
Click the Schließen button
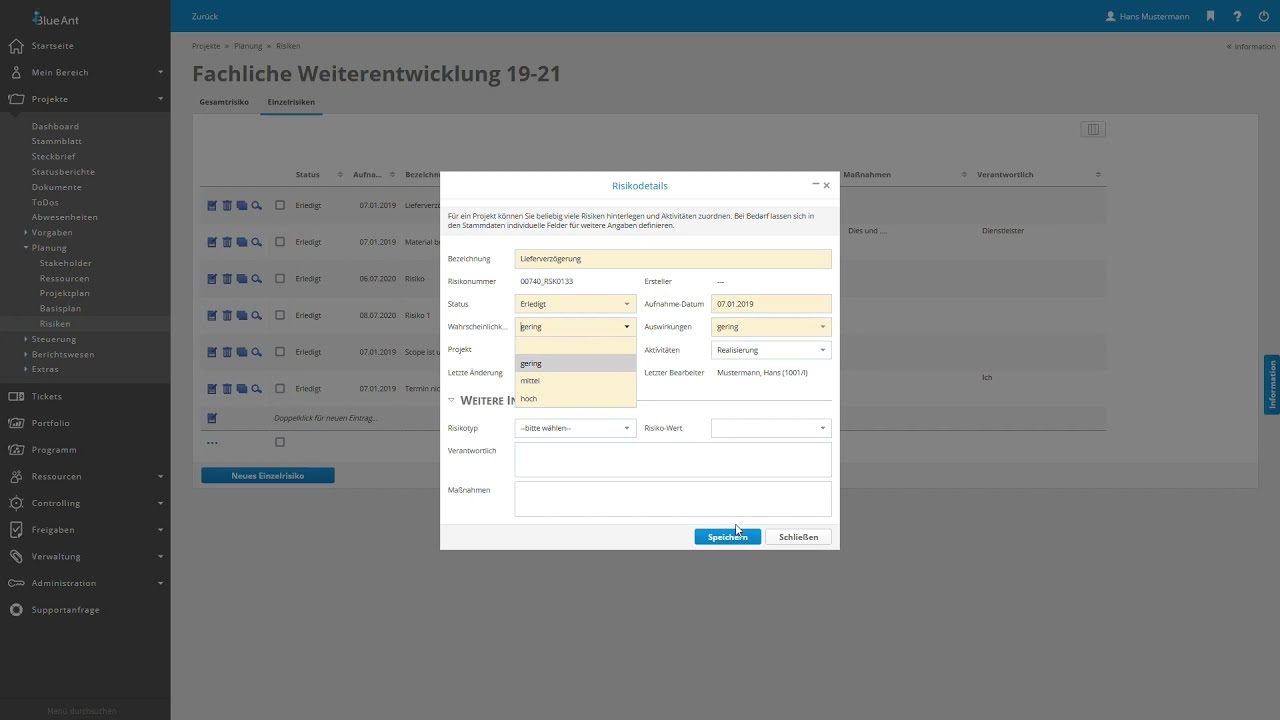click(x=798, y=537)
